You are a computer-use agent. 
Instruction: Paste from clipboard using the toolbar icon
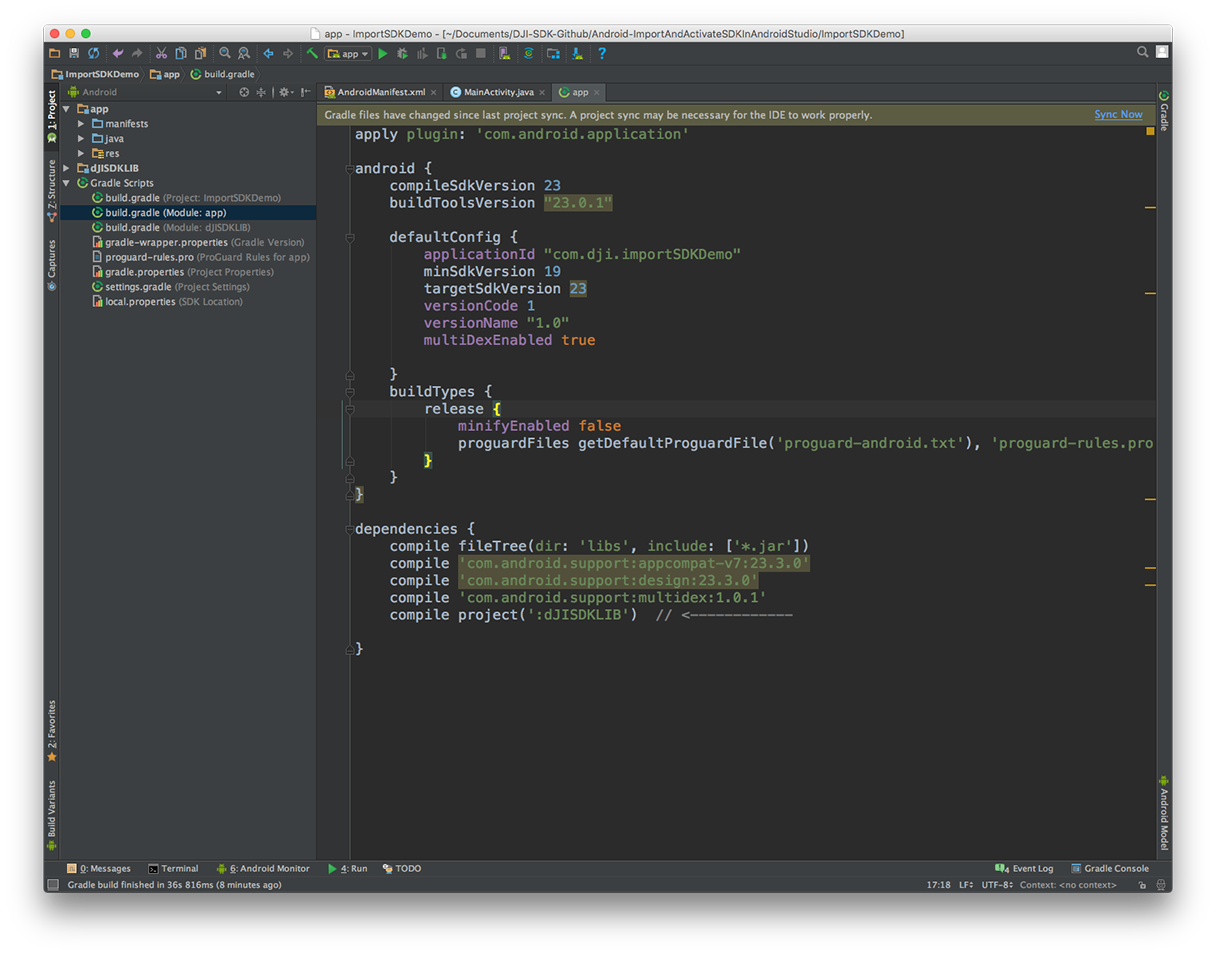[x=199, y=54]
